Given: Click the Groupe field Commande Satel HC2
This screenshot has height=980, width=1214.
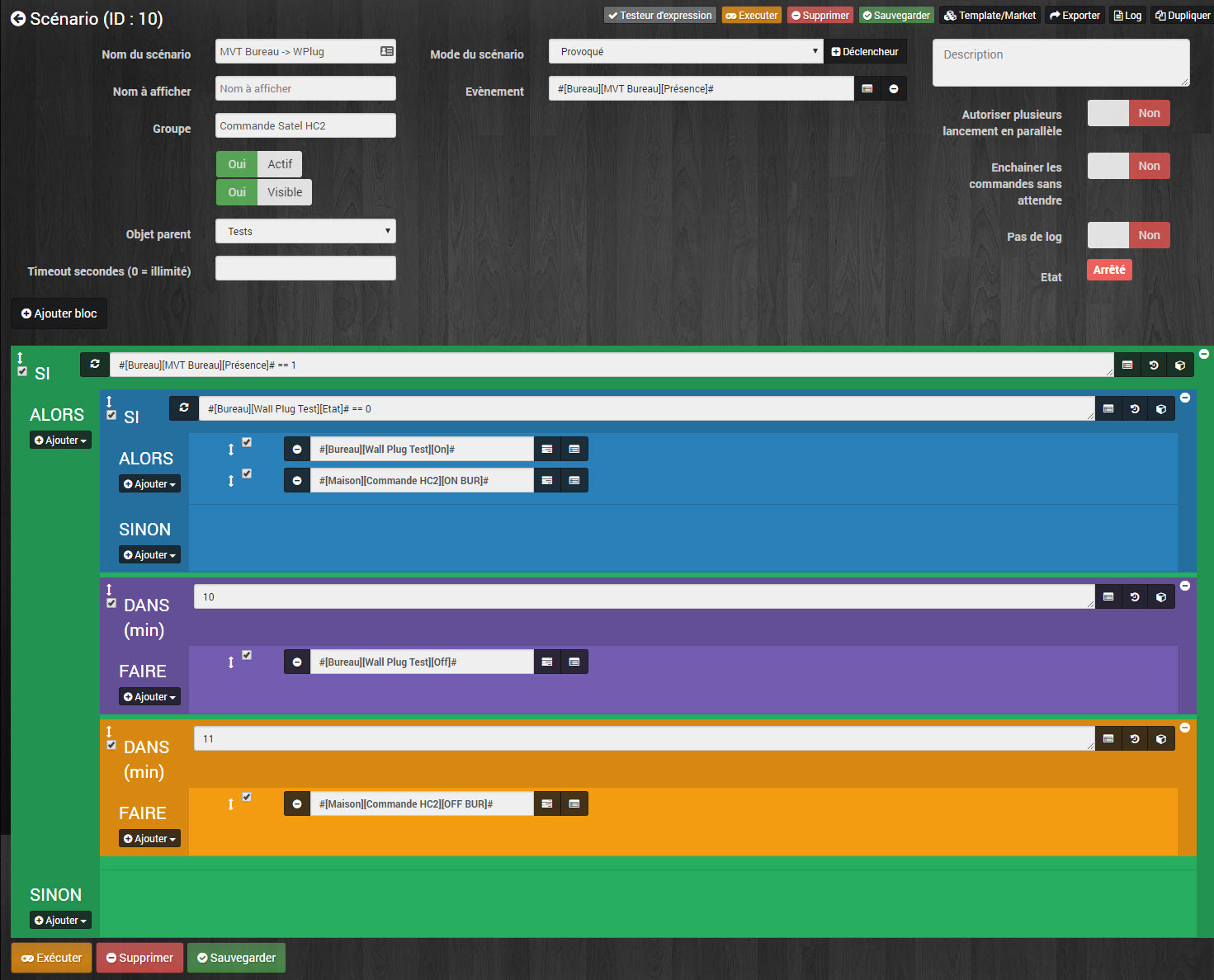Looking at the screenshot, I should point(305,125).
